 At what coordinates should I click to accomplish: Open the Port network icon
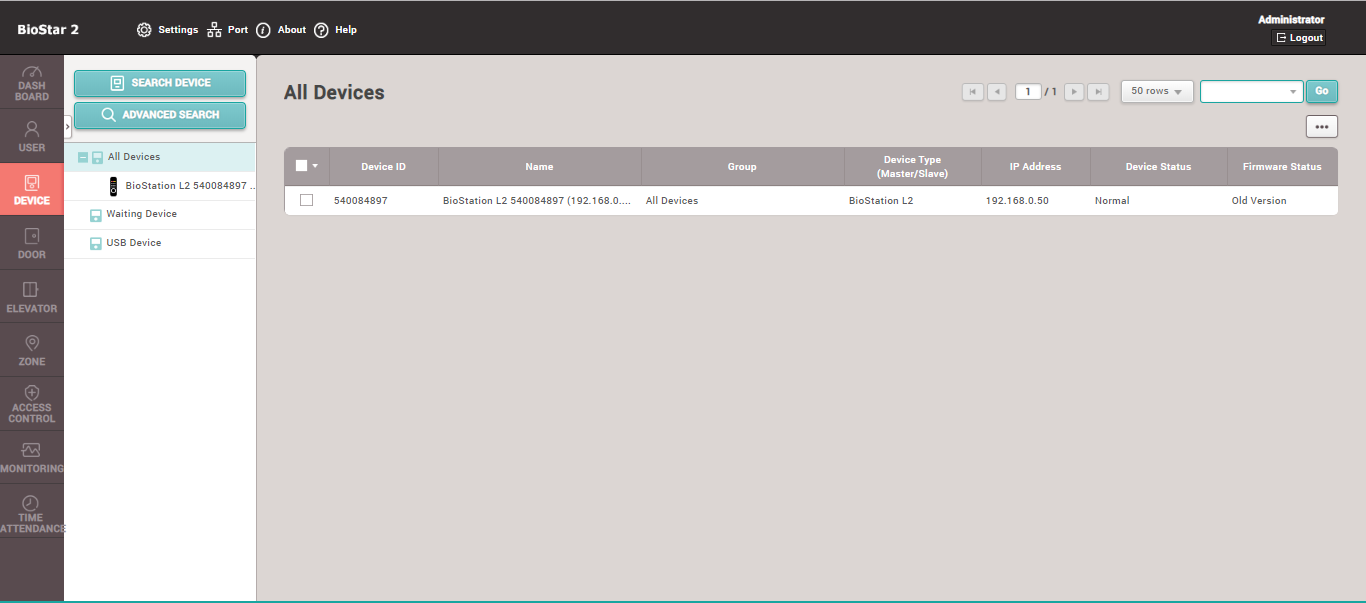[214, 30]
